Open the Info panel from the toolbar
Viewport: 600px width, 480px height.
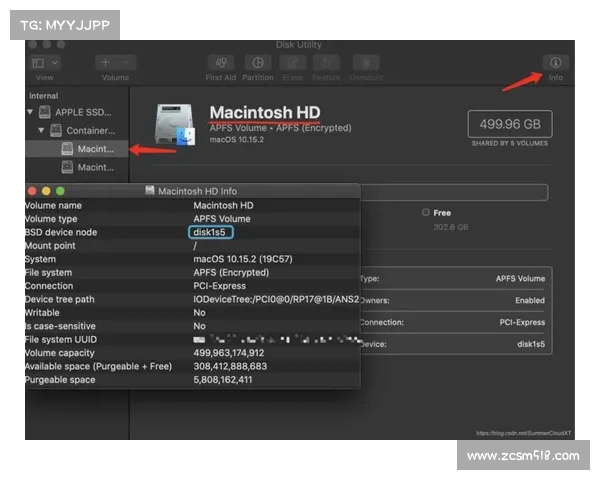click(x=555, y=62)
